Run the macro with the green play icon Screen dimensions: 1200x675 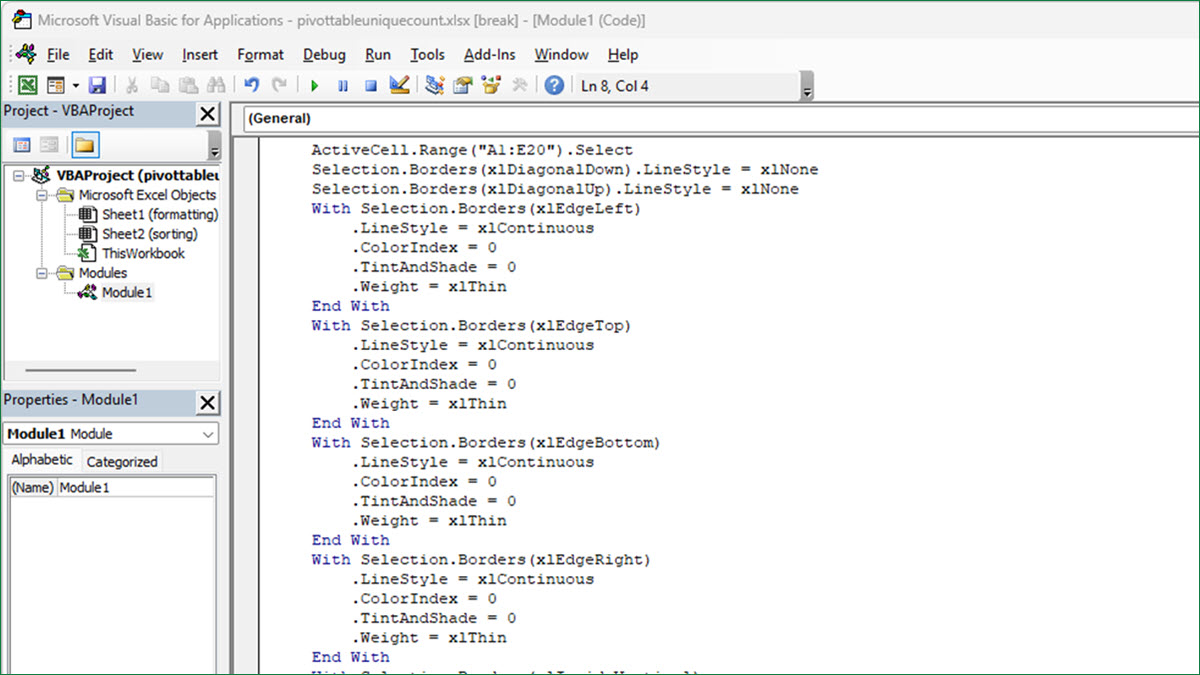coord(314,86)
